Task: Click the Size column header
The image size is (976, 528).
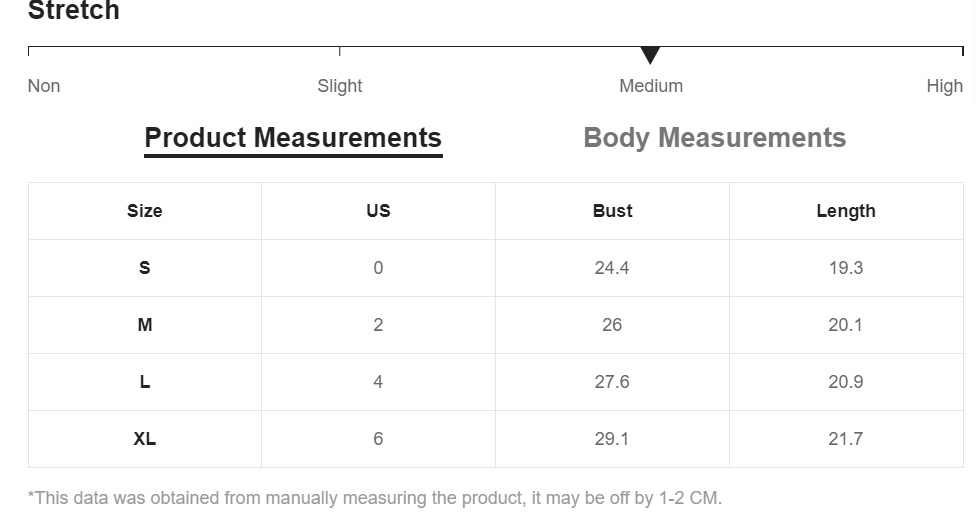Action: 144,211
